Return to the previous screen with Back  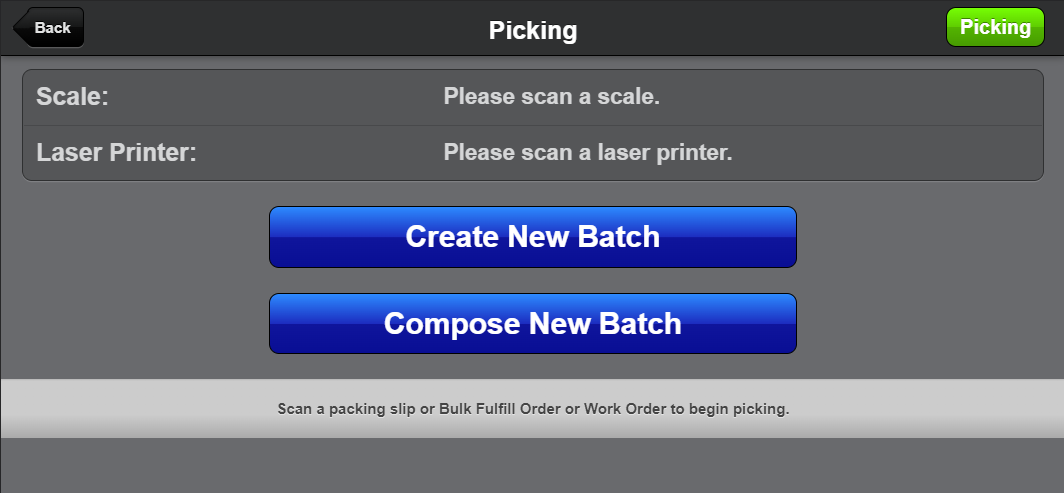49,28
